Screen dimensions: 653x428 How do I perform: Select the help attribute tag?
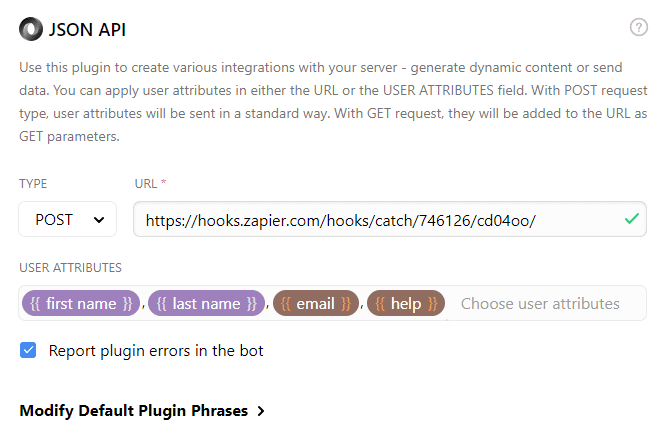[x=406, y=304]
